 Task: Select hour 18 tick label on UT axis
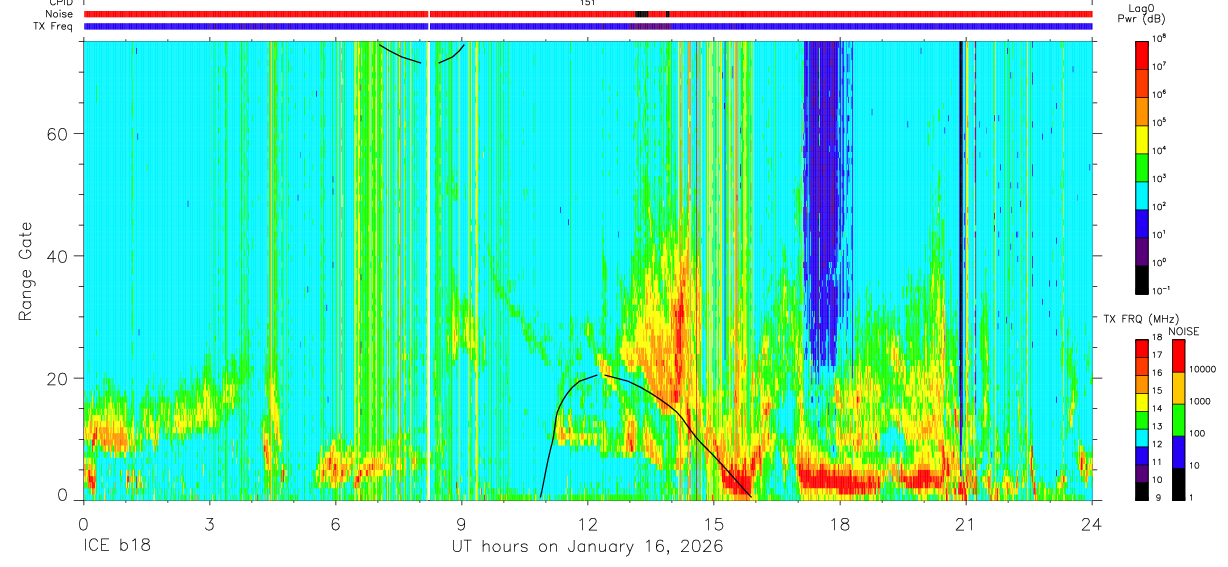pyautogui.click(x=840, y=523)
